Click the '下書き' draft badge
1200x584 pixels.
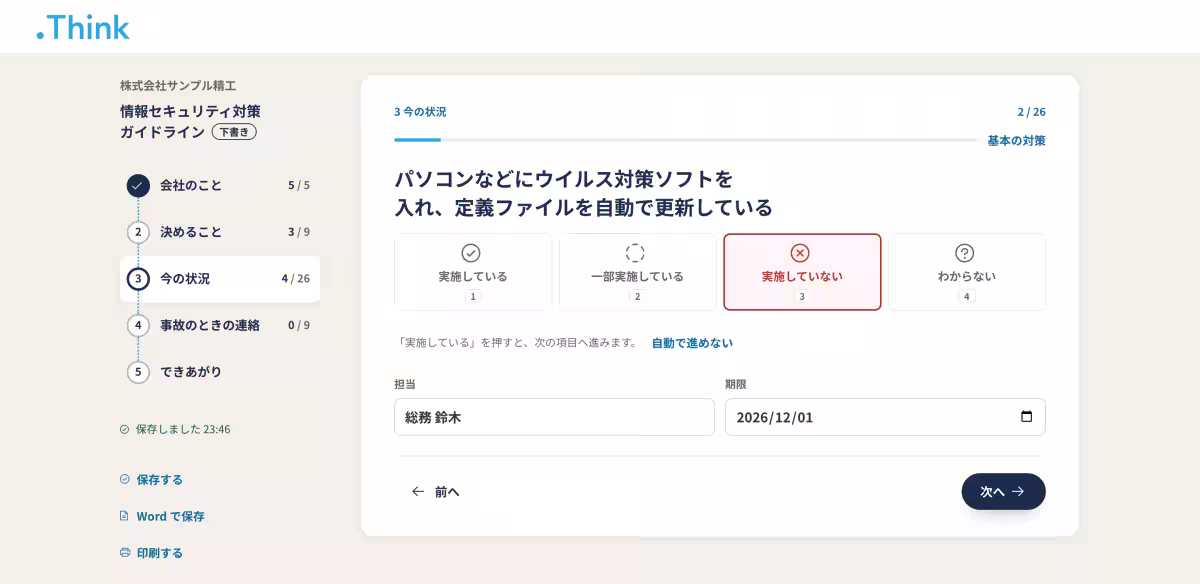[x=234, y=132]
